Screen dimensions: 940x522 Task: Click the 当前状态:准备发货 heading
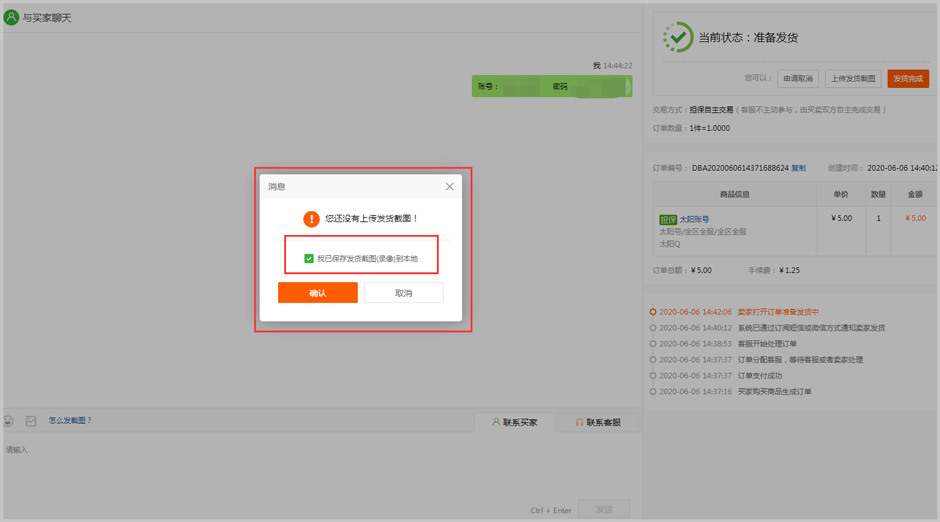click(x=748, y=37)
